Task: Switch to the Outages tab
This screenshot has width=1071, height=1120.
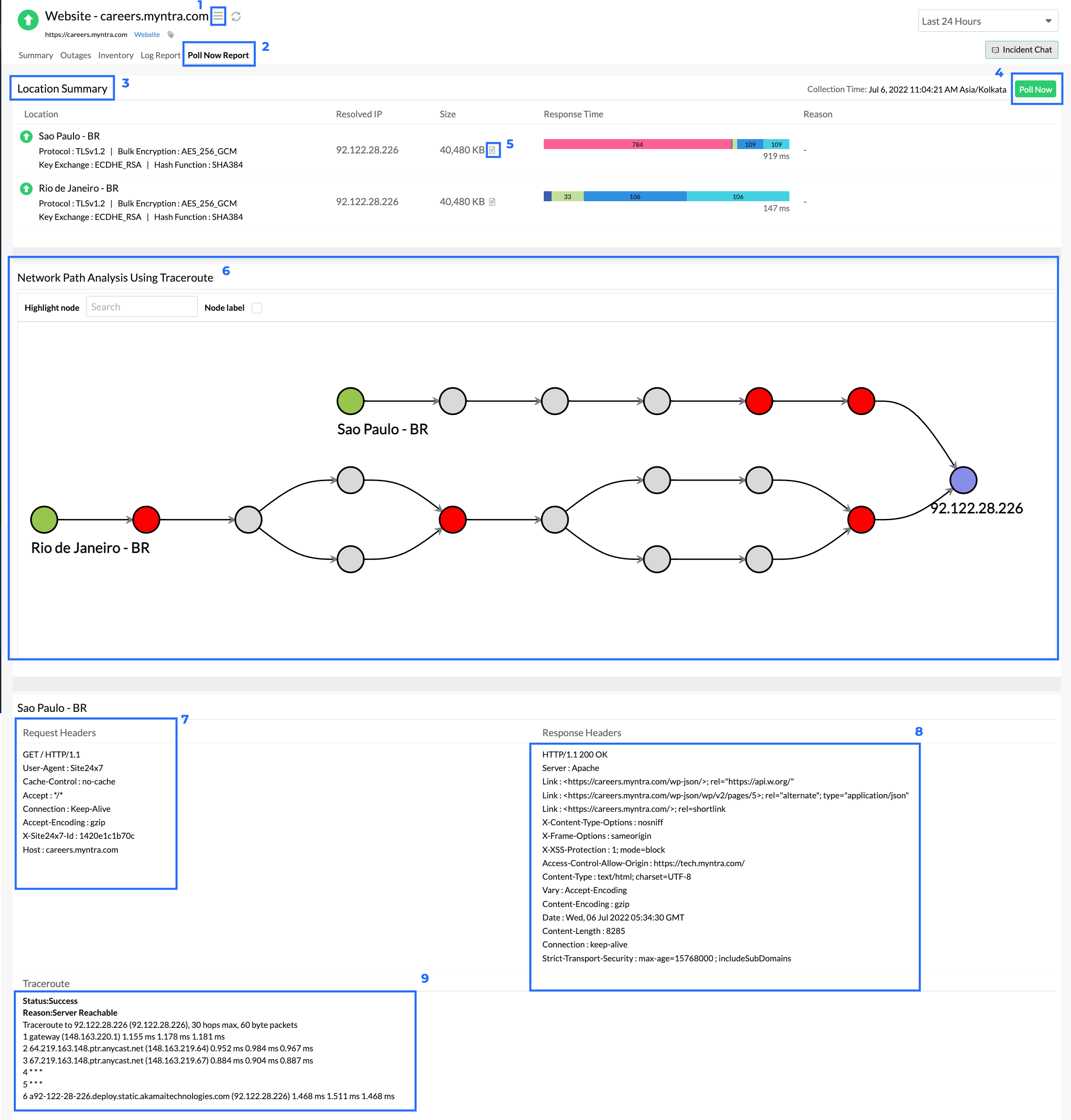Action: (x=75, y=55)
